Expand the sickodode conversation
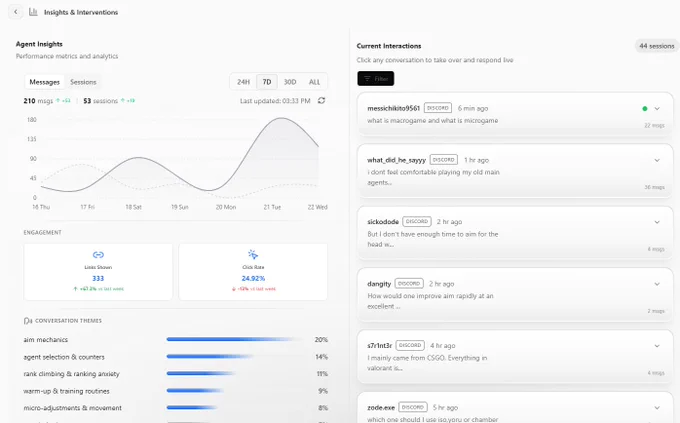Image resolution: width=680 pixels, height=423 pixels. [x=657, y=222]
